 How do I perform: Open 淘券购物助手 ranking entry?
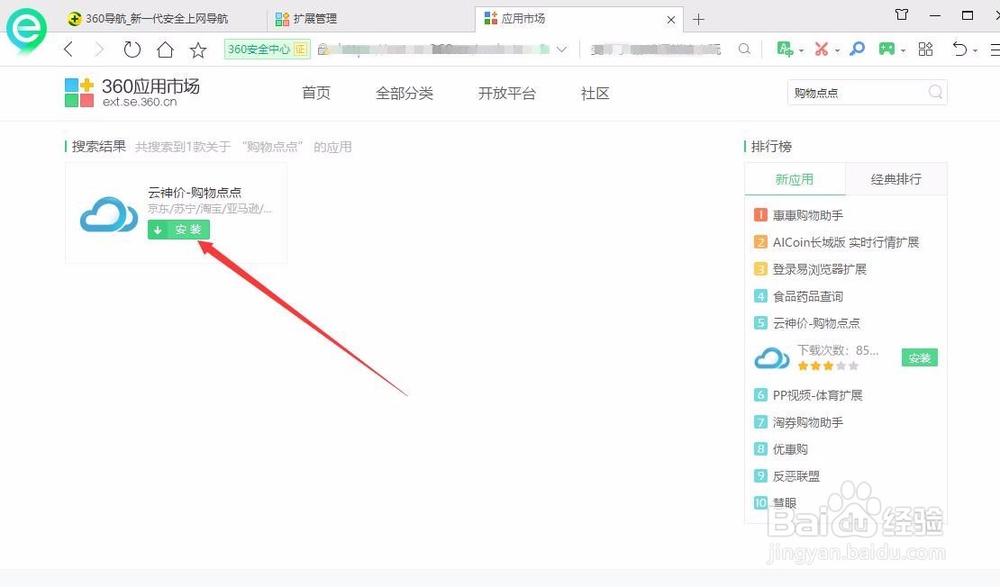point(808,422)
